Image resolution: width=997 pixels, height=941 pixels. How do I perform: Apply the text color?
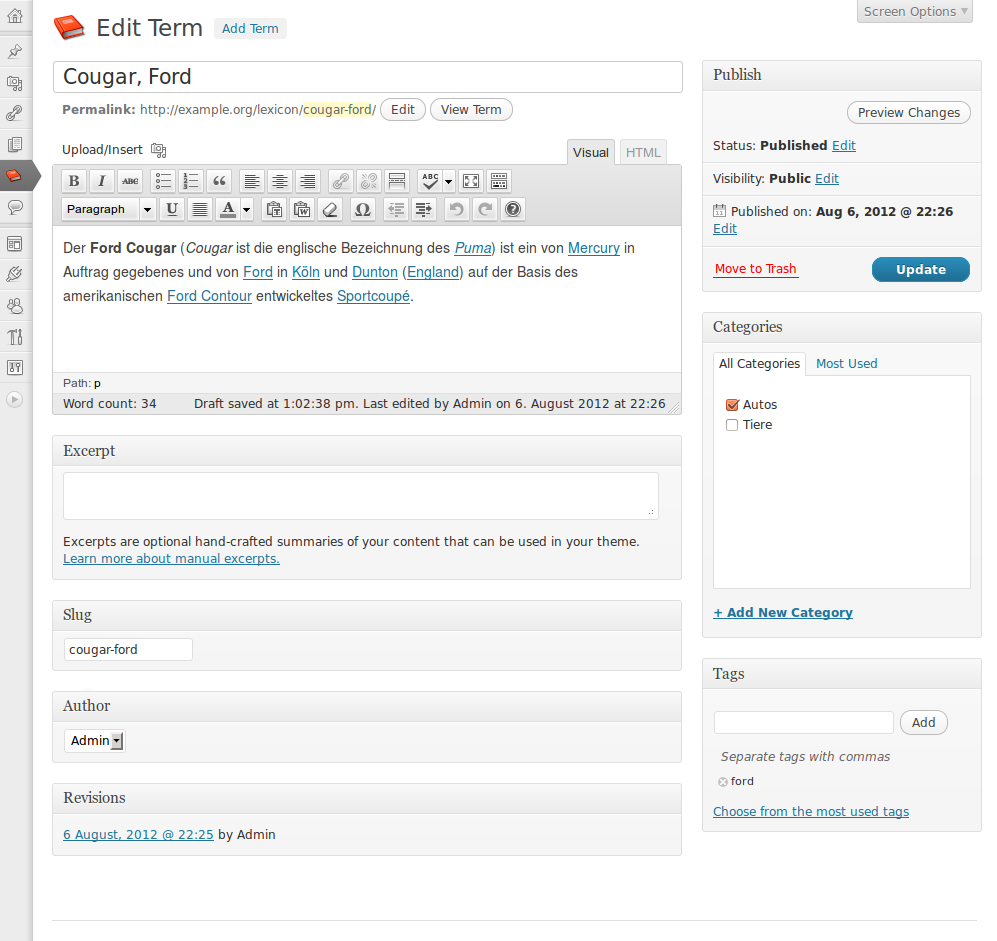coord(228,209)
